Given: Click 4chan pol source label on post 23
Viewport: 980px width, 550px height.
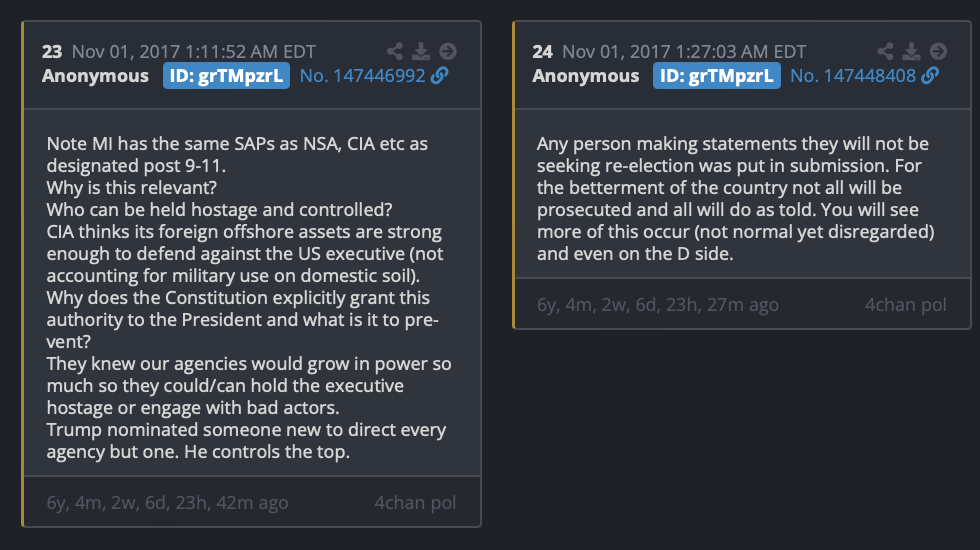Looking at the screenshot, I should pos(415,502).
